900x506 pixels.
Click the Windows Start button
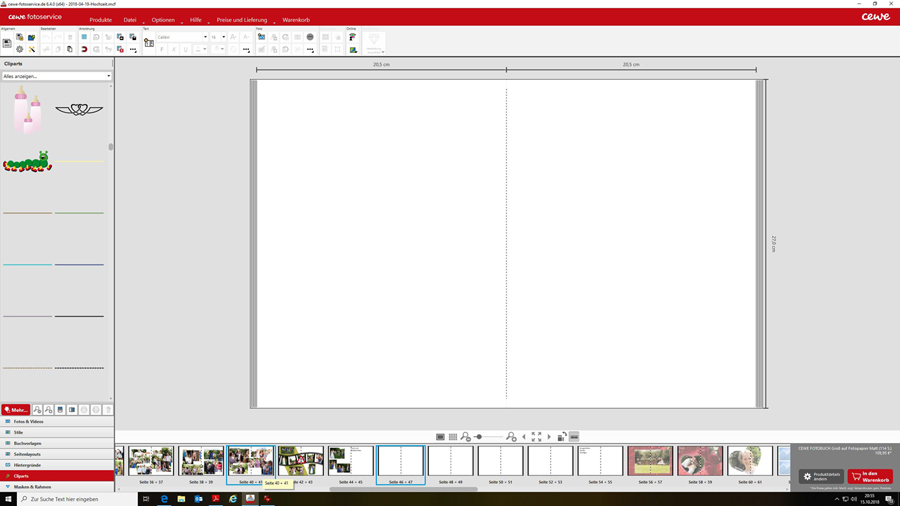[x=8, y=499]
